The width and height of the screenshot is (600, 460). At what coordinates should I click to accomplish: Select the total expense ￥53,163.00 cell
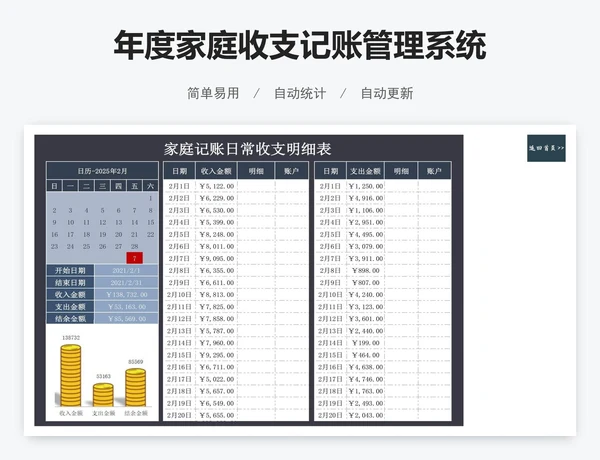[x=127, y=307]
